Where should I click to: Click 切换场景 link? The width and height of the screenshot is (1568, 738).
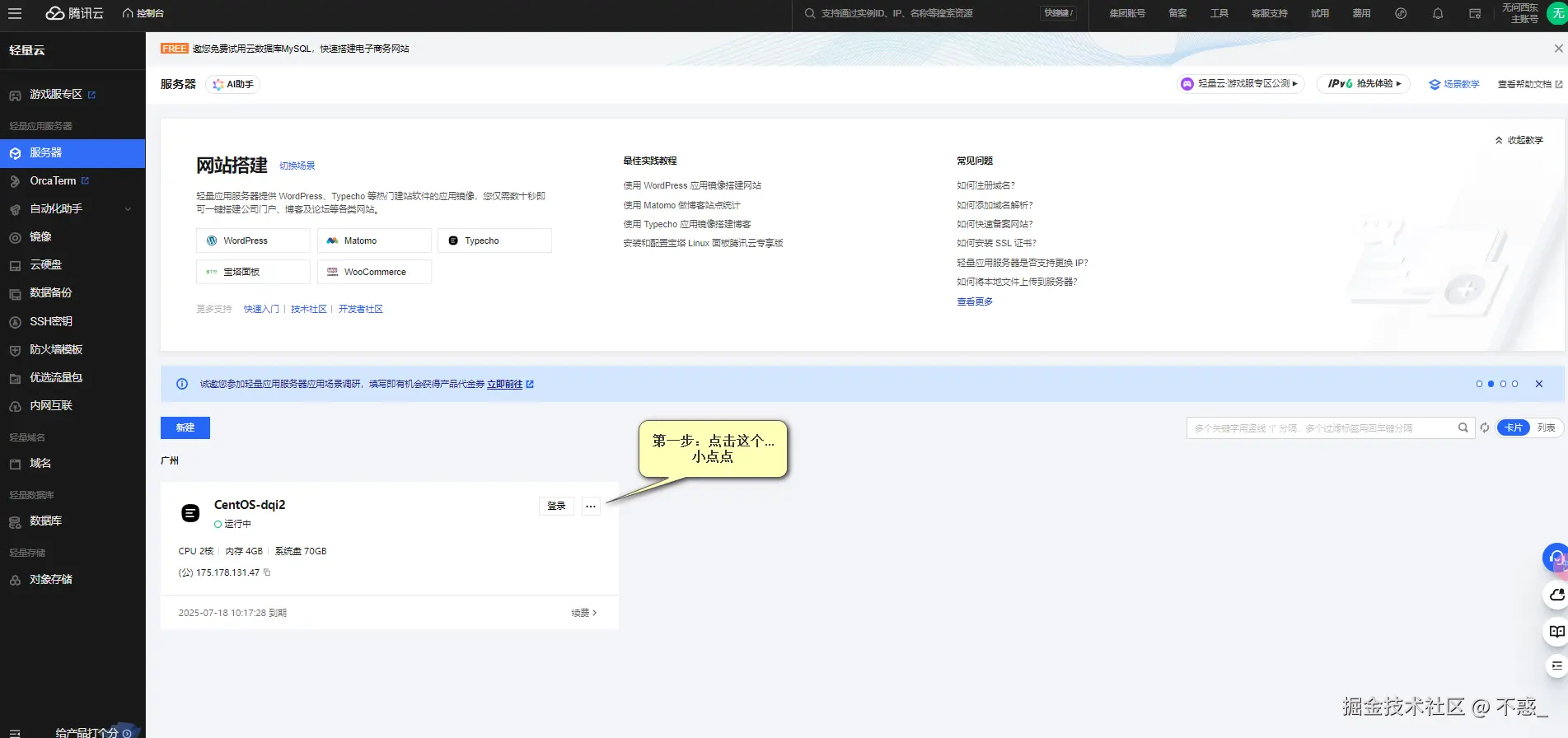coord(297,166)
